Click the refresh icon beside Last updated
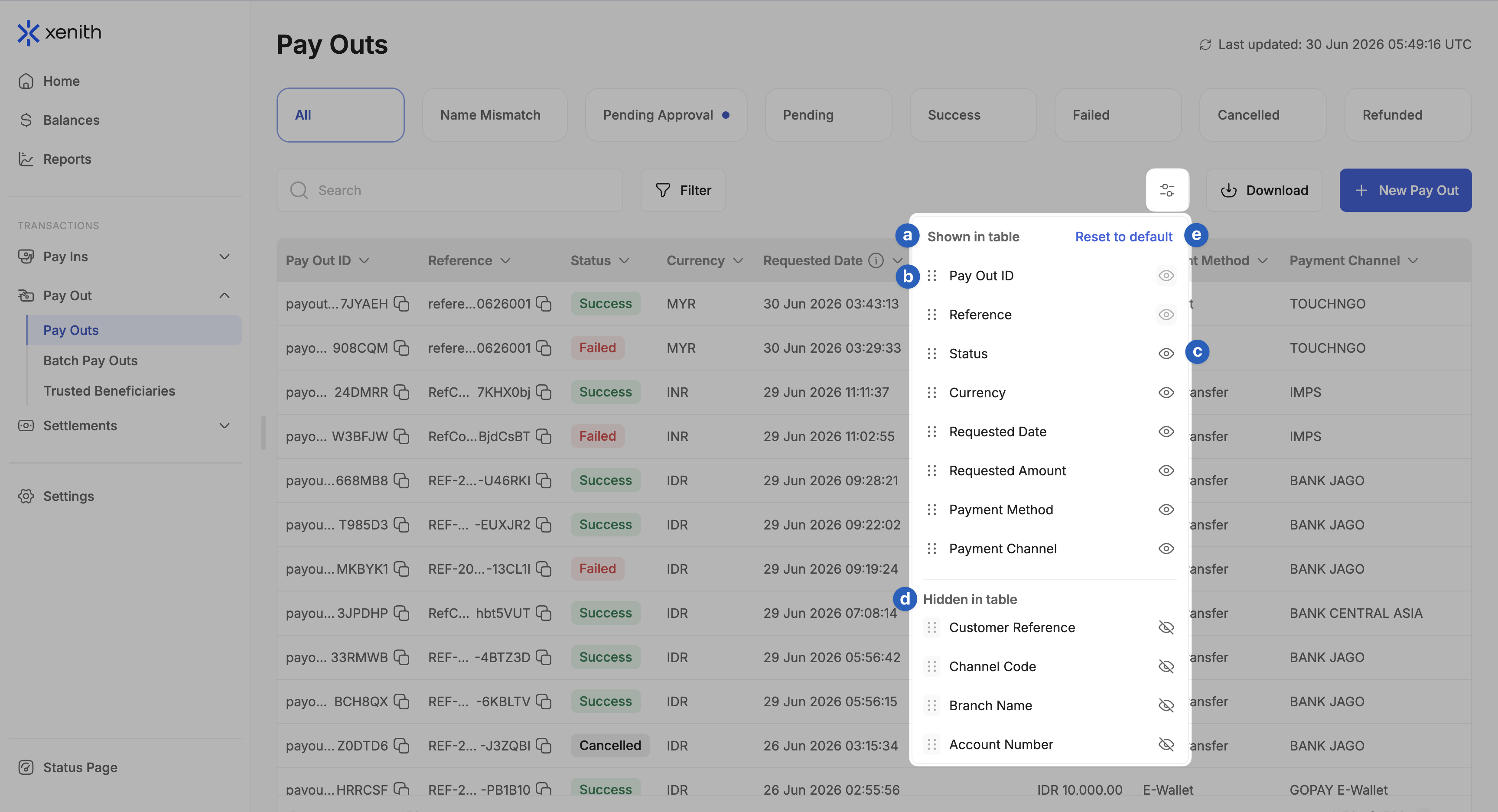Screen dimensions: 1498x812 coord(1205,45)
